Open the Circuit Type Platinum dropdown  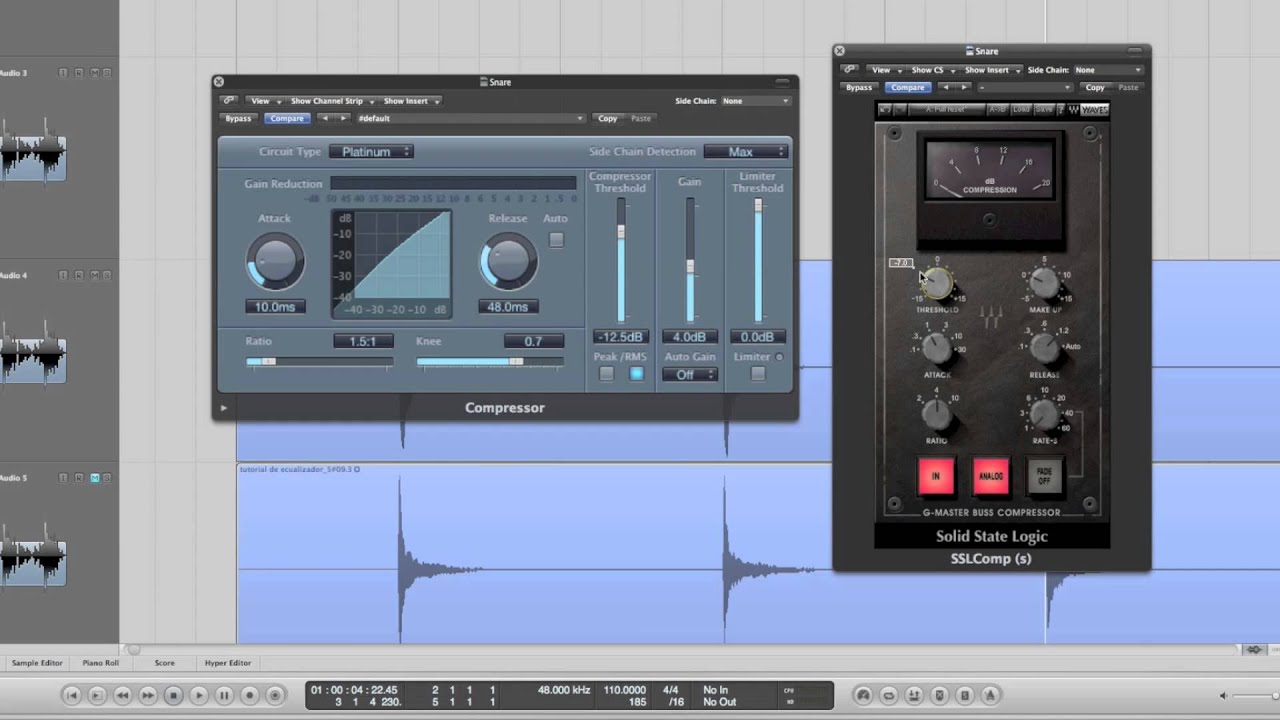click(371, 152)
